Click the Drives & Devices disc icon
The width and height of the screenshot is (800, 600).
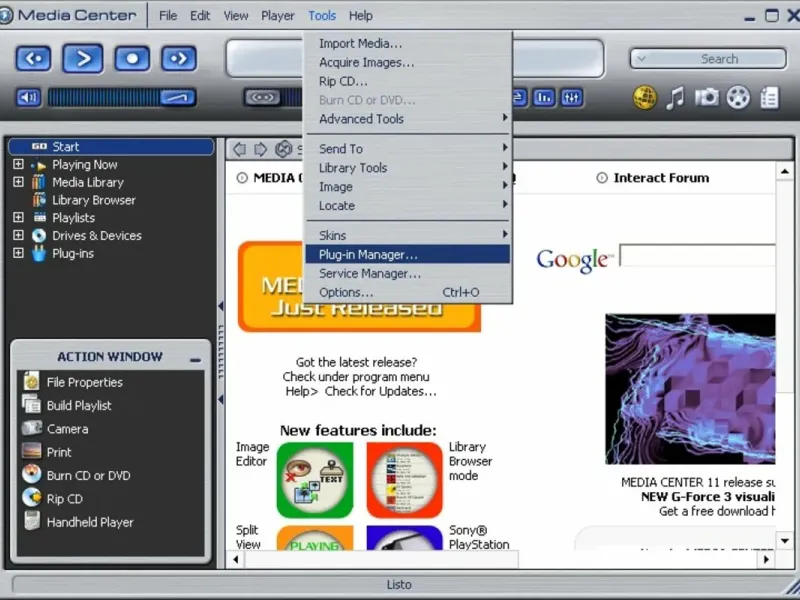39,236
